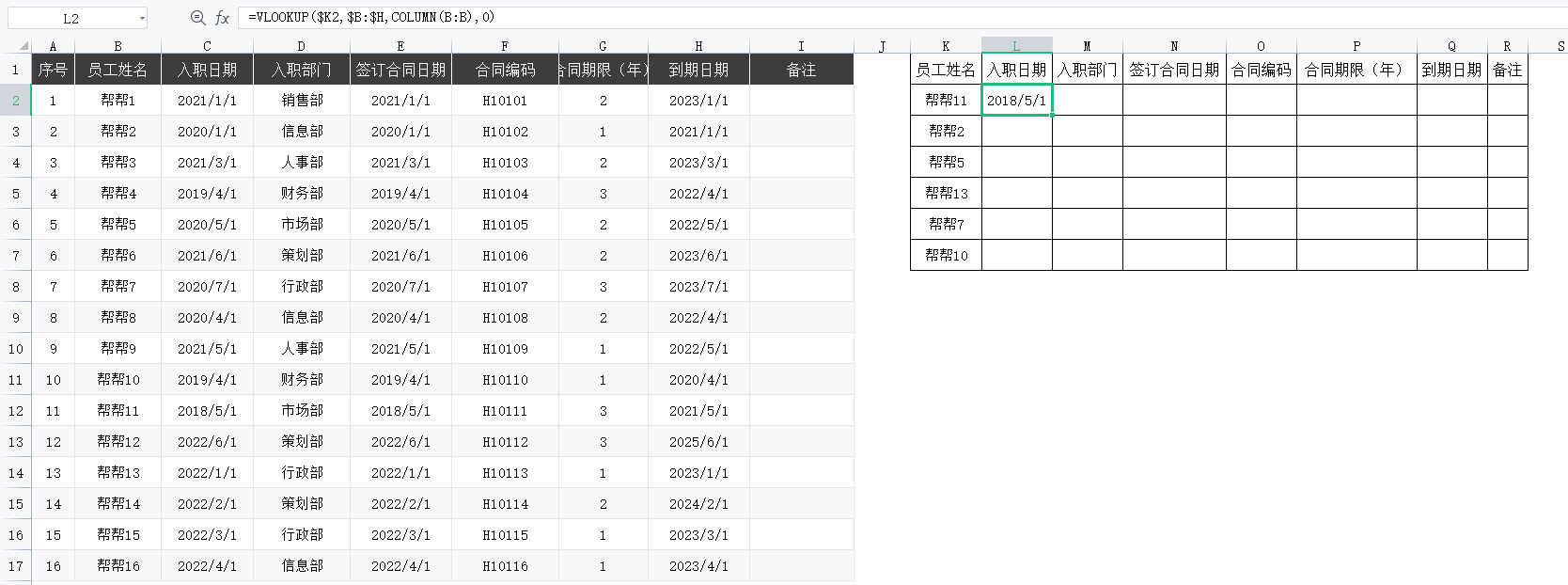Select column H header
1568x585 pixels.
tap(698, 45)
